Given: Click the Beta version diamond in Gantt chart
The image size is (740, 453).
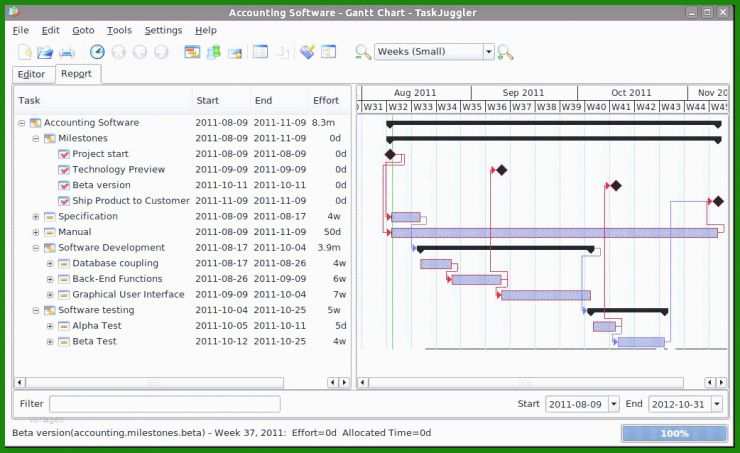Looking at the screenshot, I should click(616, 186).
